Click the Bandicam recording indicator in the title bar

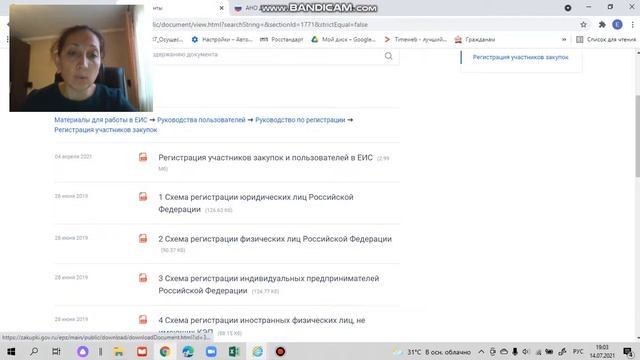pos(568,8)
